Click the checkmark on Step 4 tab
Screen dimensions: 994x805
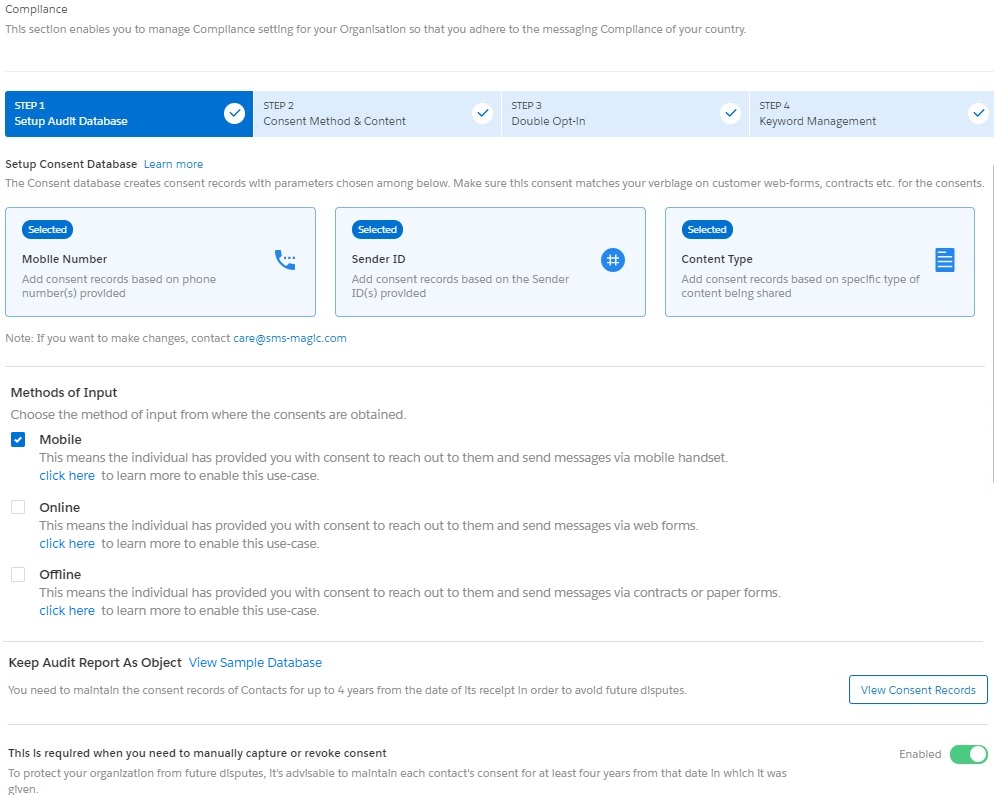pos(978,113)
